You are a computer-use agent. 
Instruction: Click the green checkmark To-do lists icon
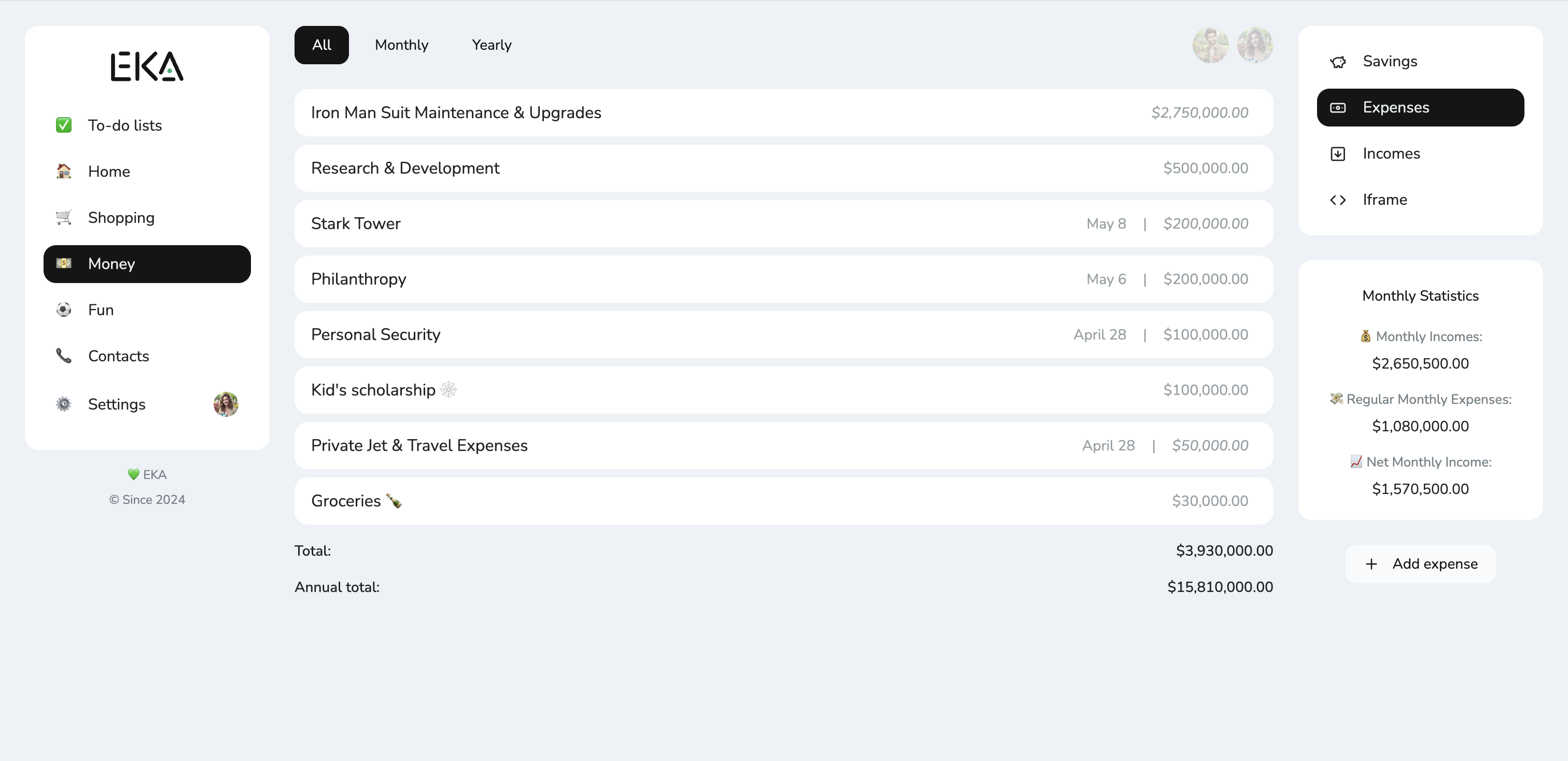point(63,125)
